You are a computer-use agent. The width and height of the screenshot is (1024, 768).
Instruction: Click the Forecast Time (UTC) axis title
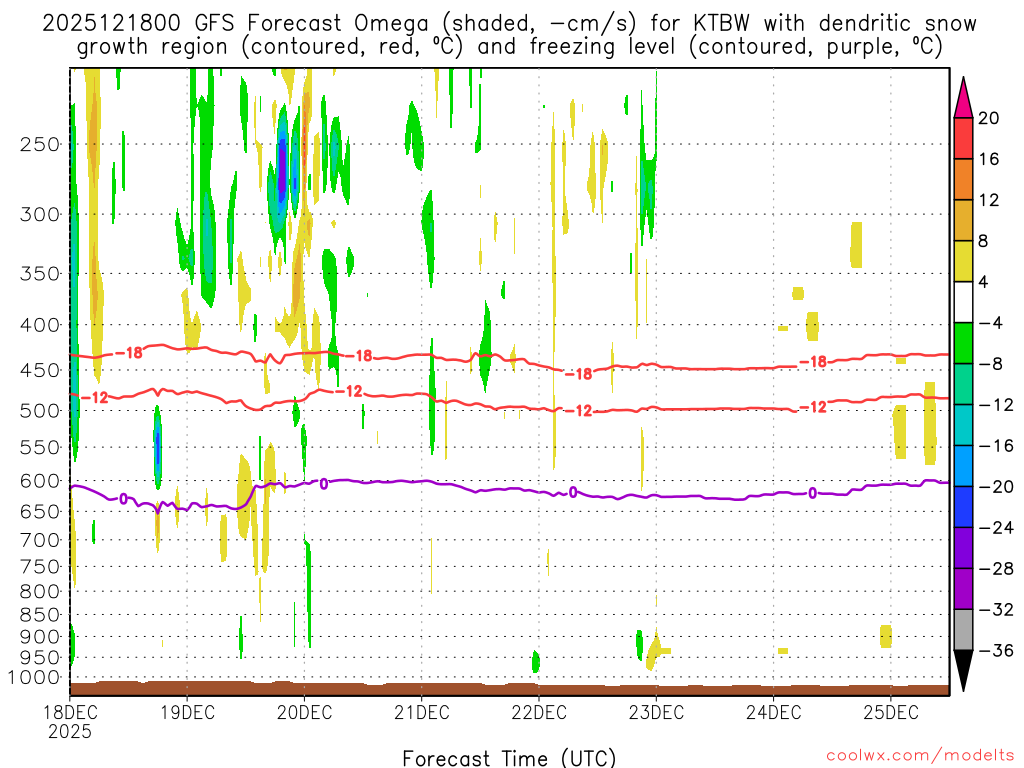pos(509,757)
